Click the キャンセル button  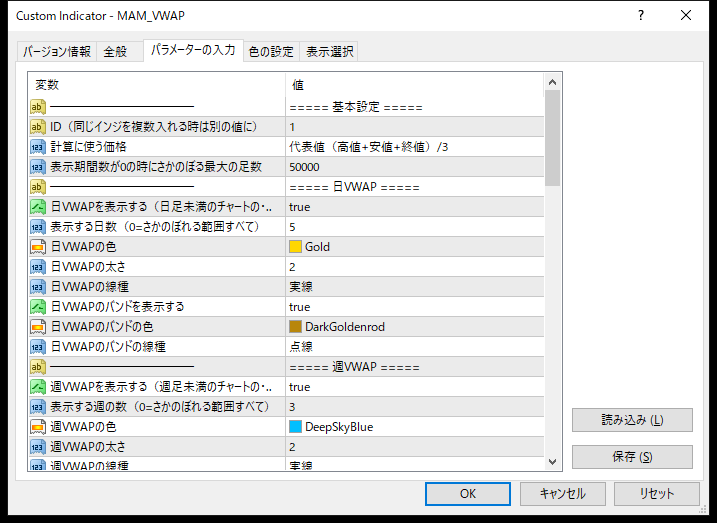(562, 494)
